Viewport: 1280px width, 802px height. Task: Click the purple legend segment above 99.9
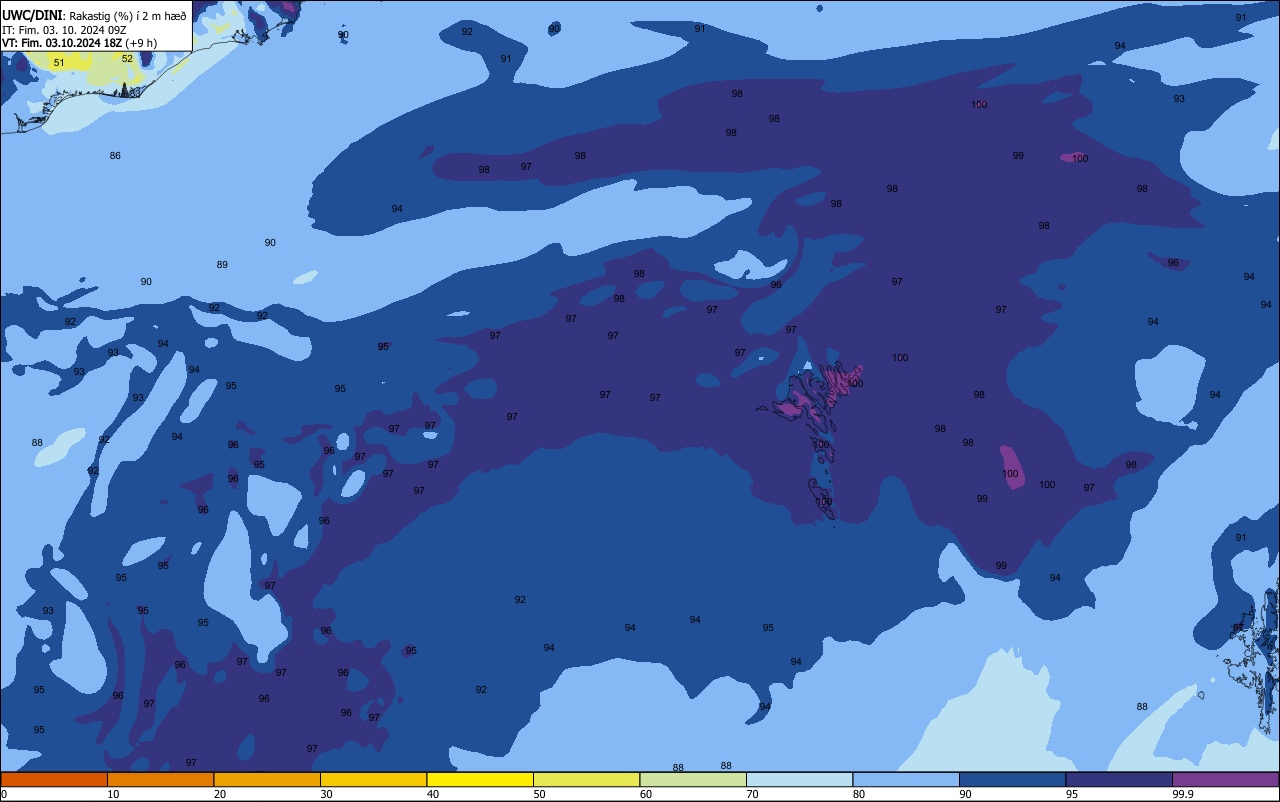coord(1225,779)
